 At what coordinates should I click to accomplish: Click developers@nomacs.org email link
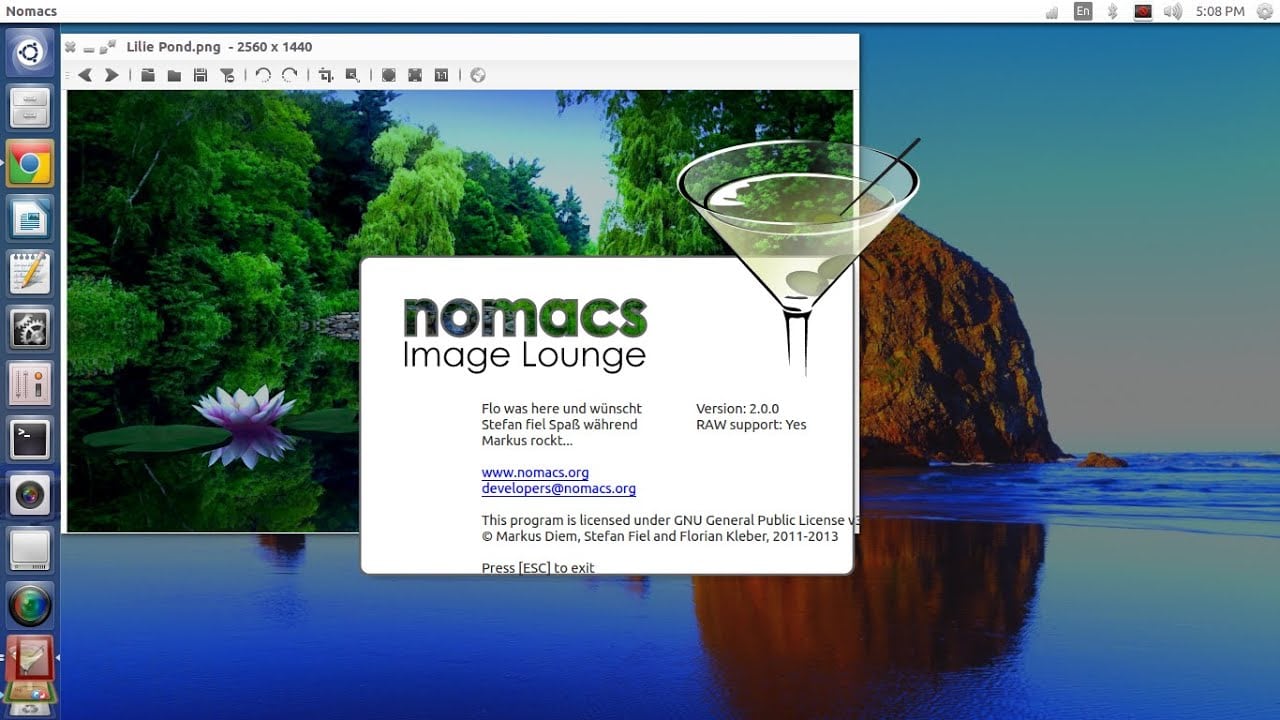pos(559,488)
